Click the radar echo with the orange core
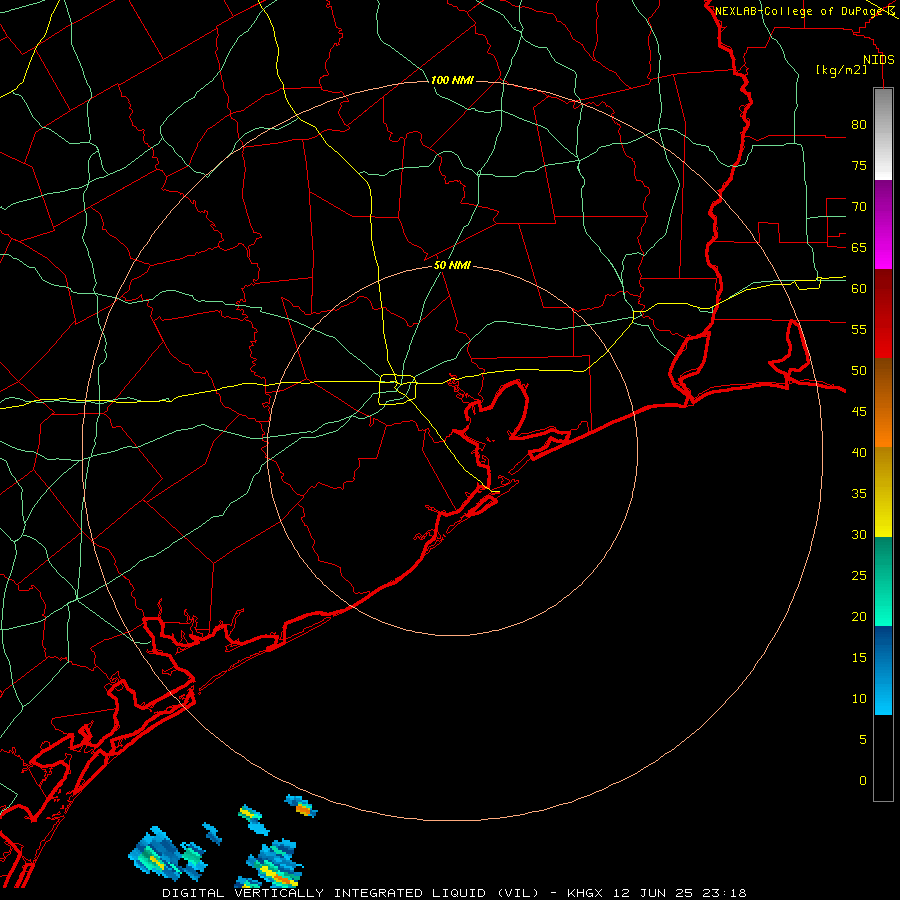Screen dimensions: 900x900 pyautogui.click(x=301, y=806)
